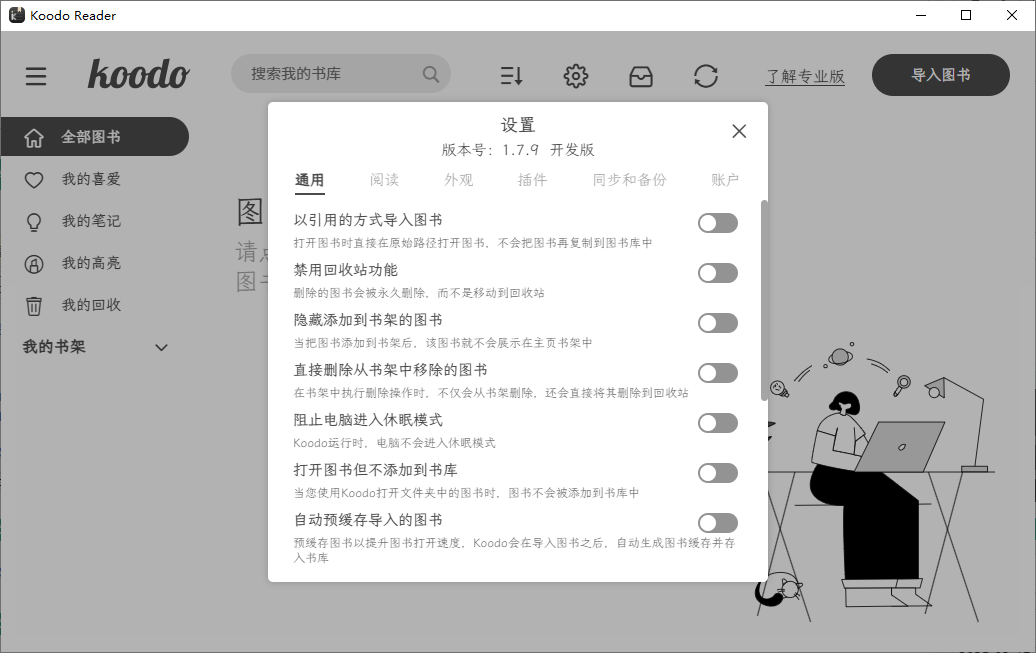Enable 以引用的方式导入图书 toggle
This screenshot has height=653, width=1036.
point(717,222)
